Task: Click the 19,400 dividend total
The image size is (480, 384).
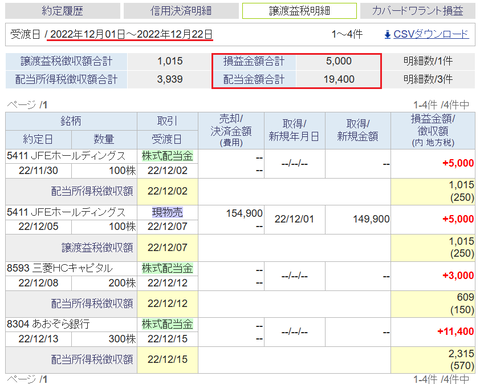Action: [339, 79]
